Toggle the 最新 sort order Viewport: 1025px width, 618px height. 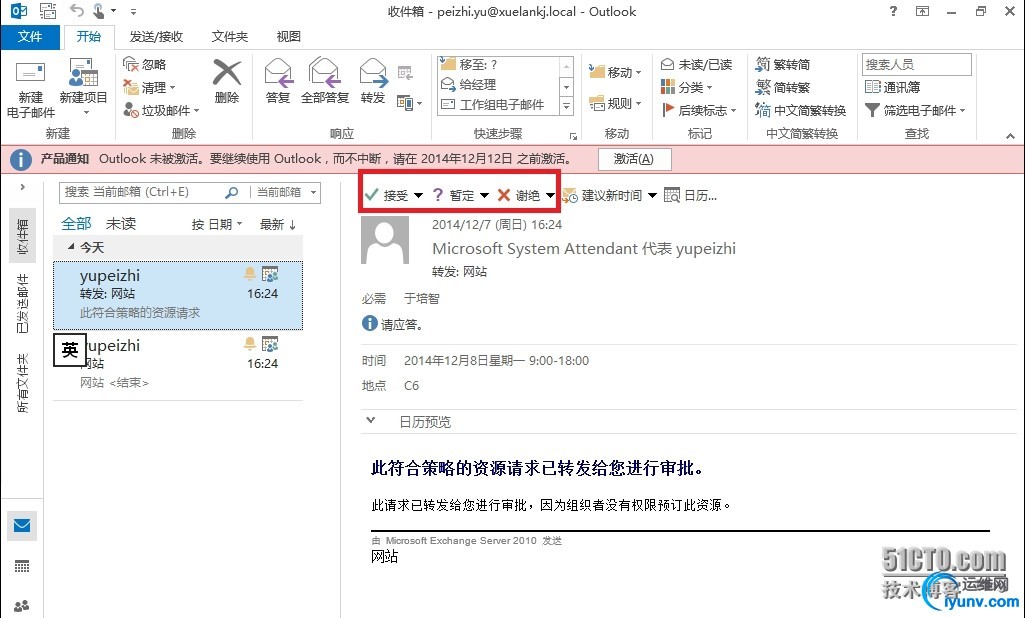pos(277,224)
